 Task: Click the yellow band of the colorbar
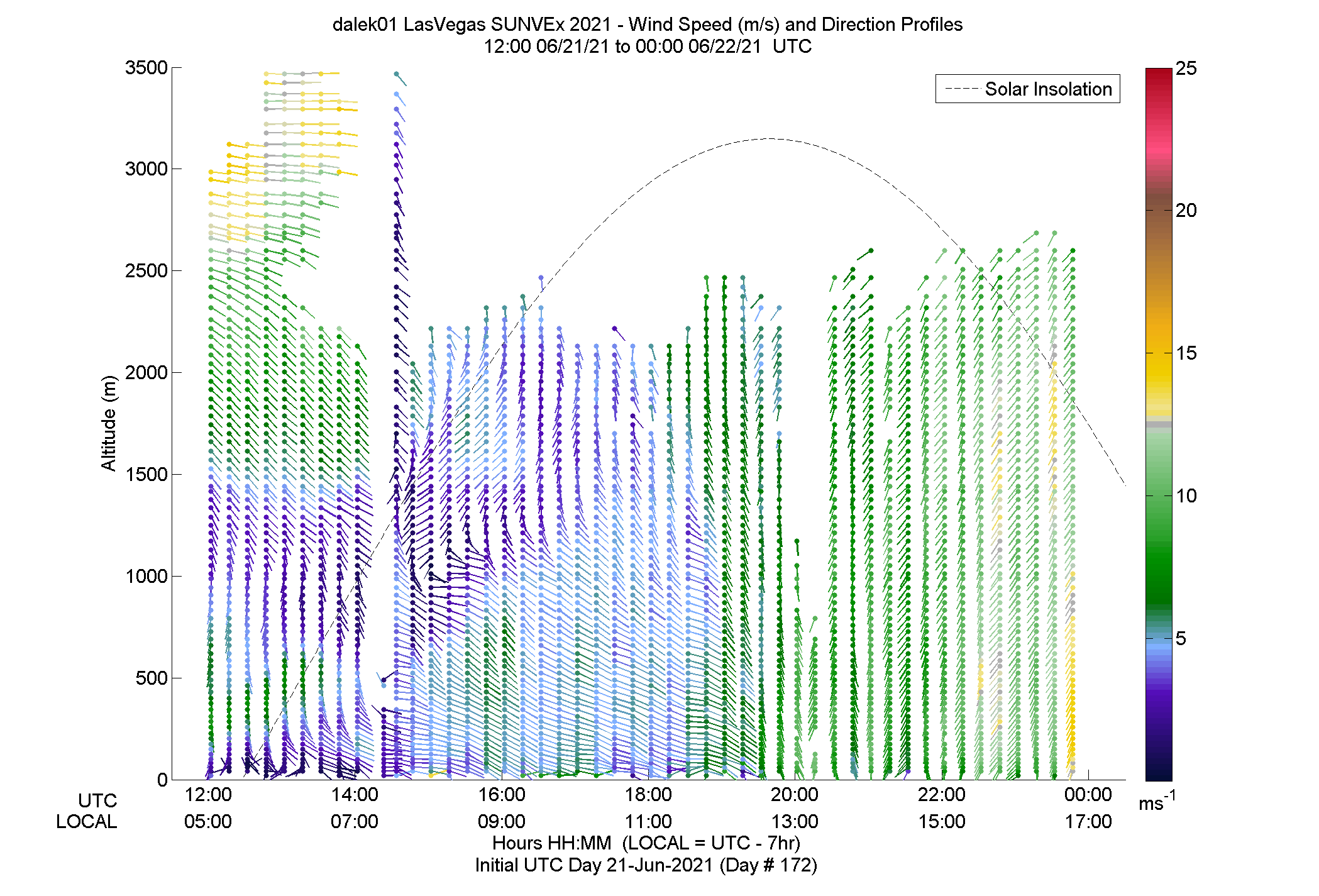[1159, 371]
